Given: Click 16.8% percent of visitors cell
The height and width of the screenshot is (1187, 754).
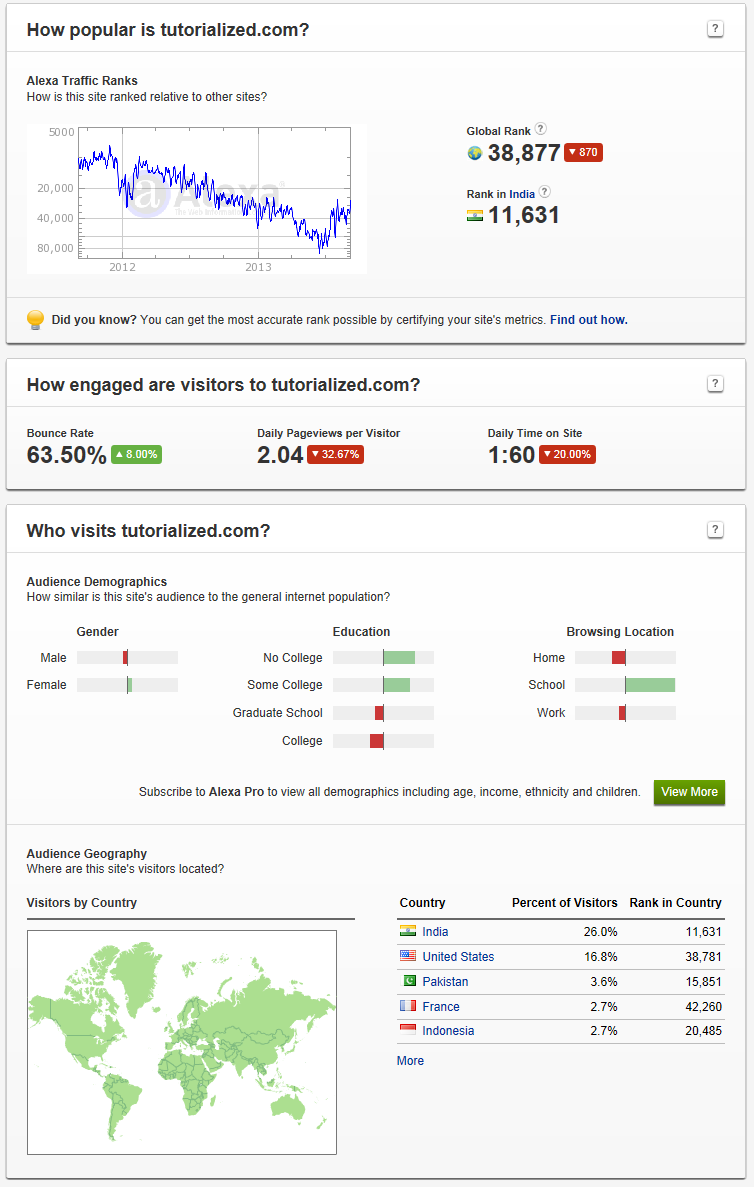Looking at the screenshot, I should click(600, 957).
